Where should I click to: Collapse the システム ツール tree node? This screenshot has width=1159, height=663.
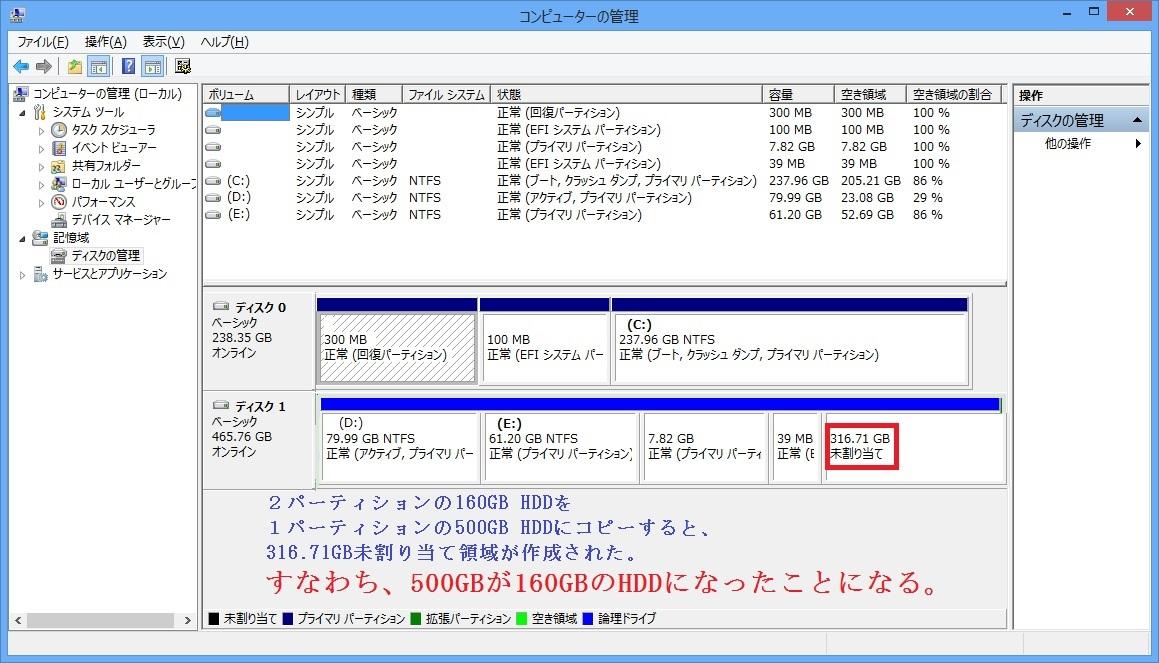tap(23, 112)
